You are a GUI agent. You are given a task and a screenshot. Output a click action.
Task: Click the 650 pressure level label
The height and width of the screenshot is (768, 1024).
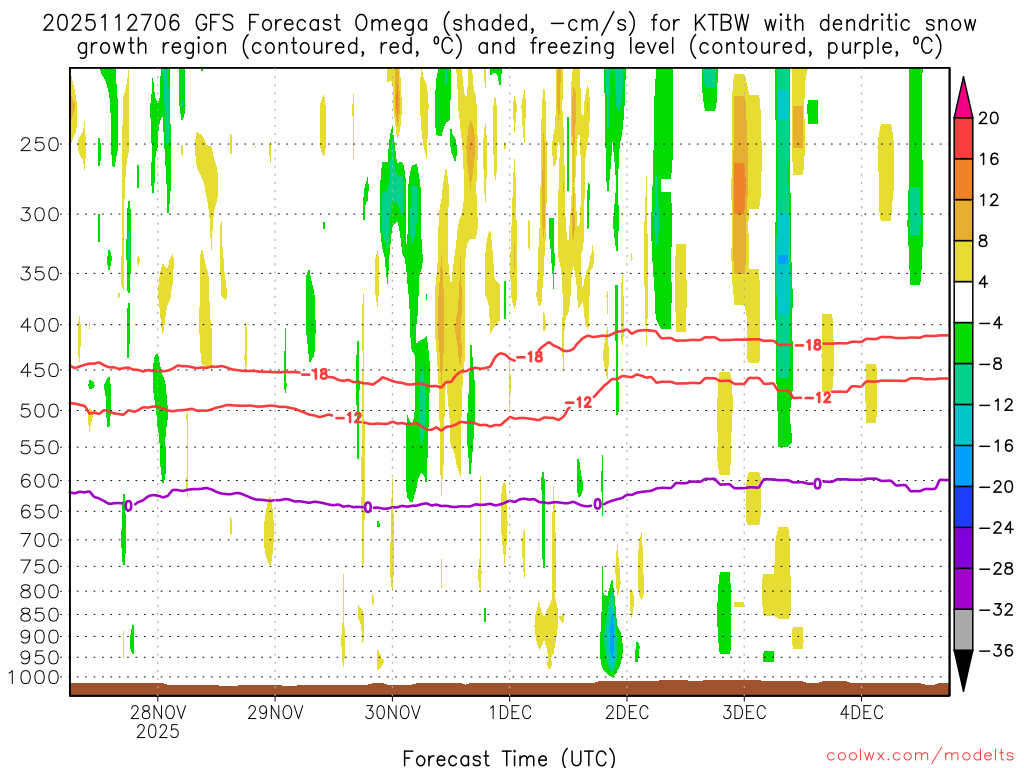(40, 511)
